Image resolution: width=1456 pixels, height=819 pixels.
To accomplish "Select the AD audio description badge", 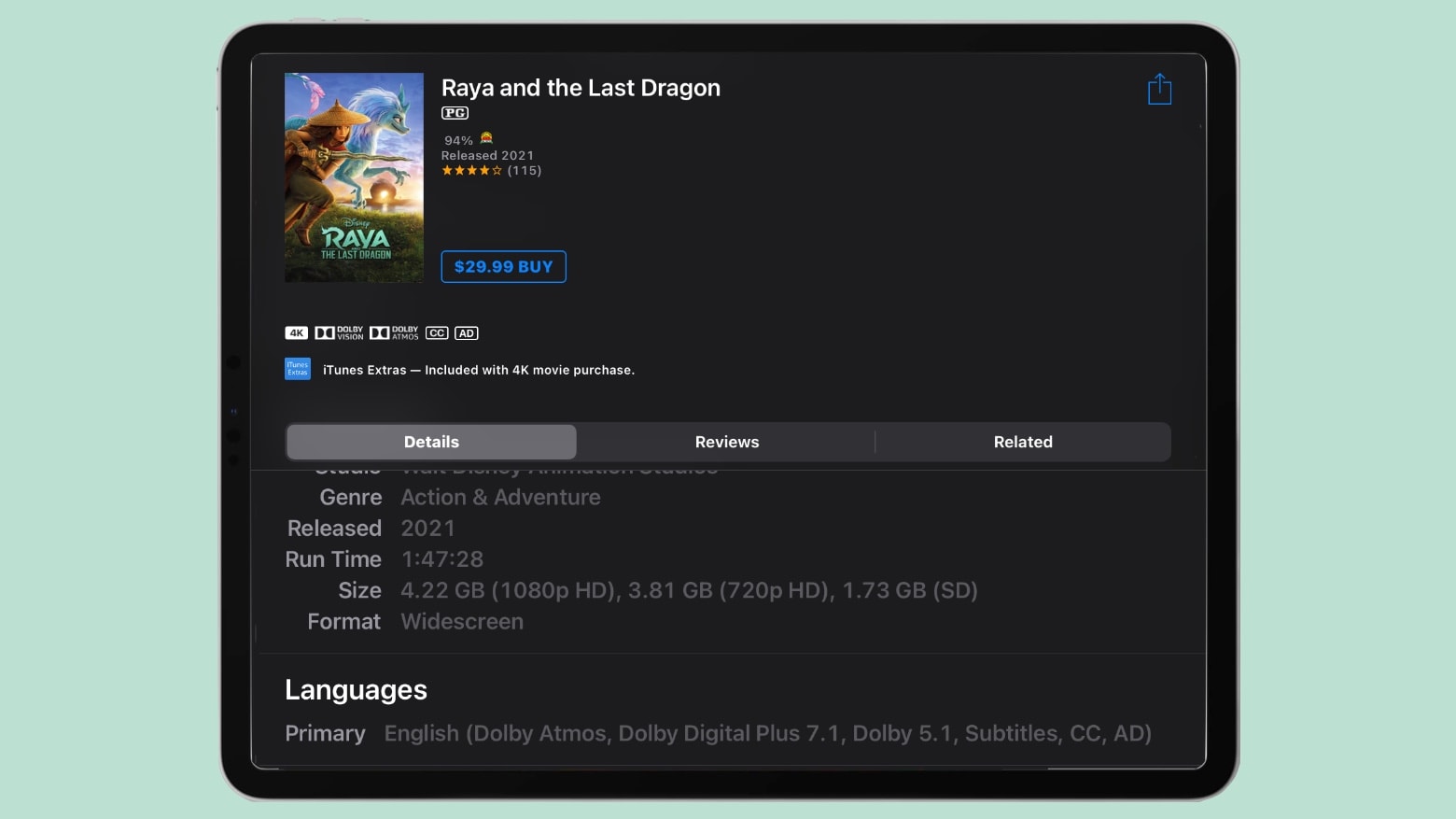I will pos(465,332).
